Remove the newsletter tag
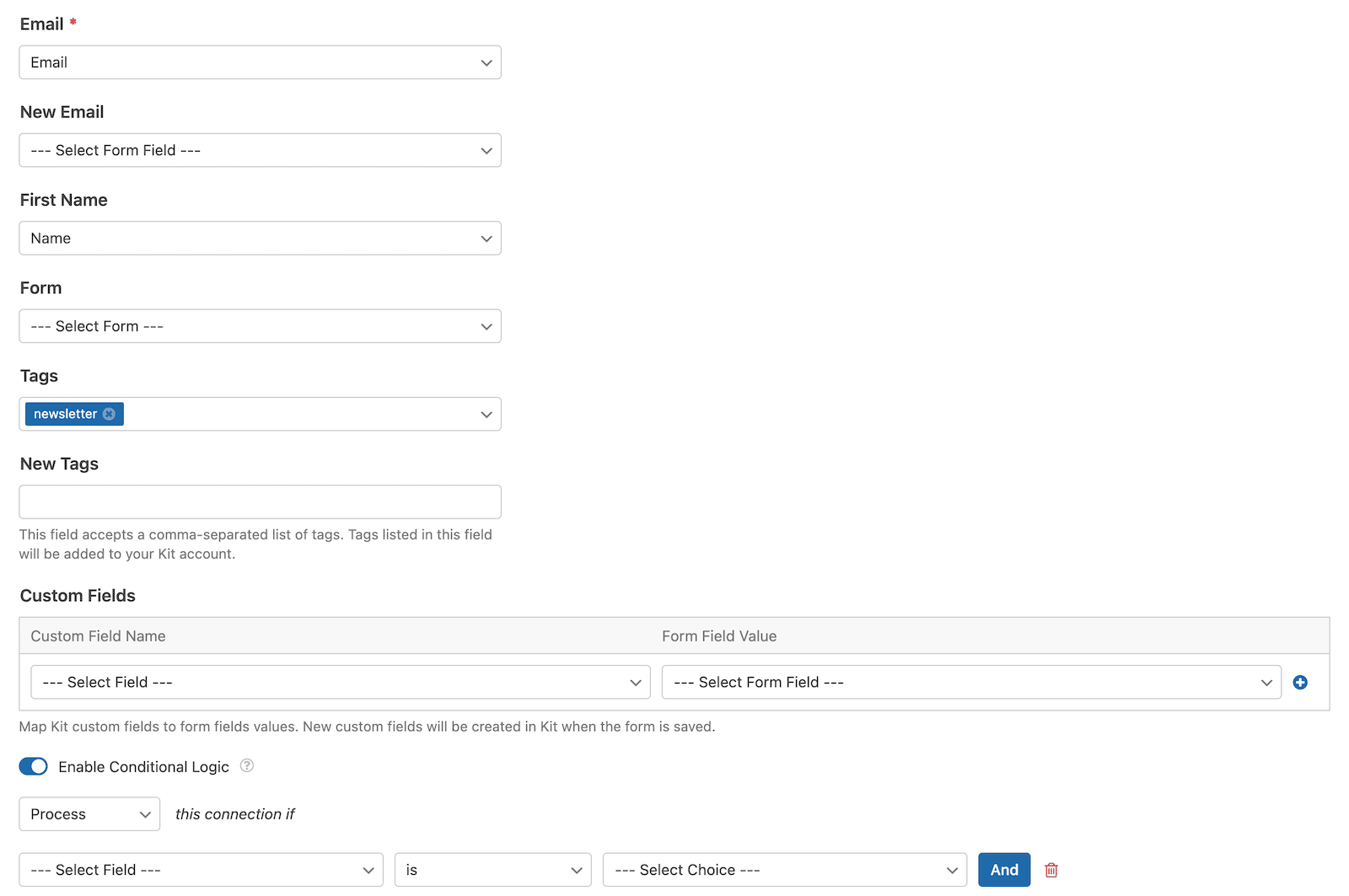The image size is (1349, 896). 109,414
